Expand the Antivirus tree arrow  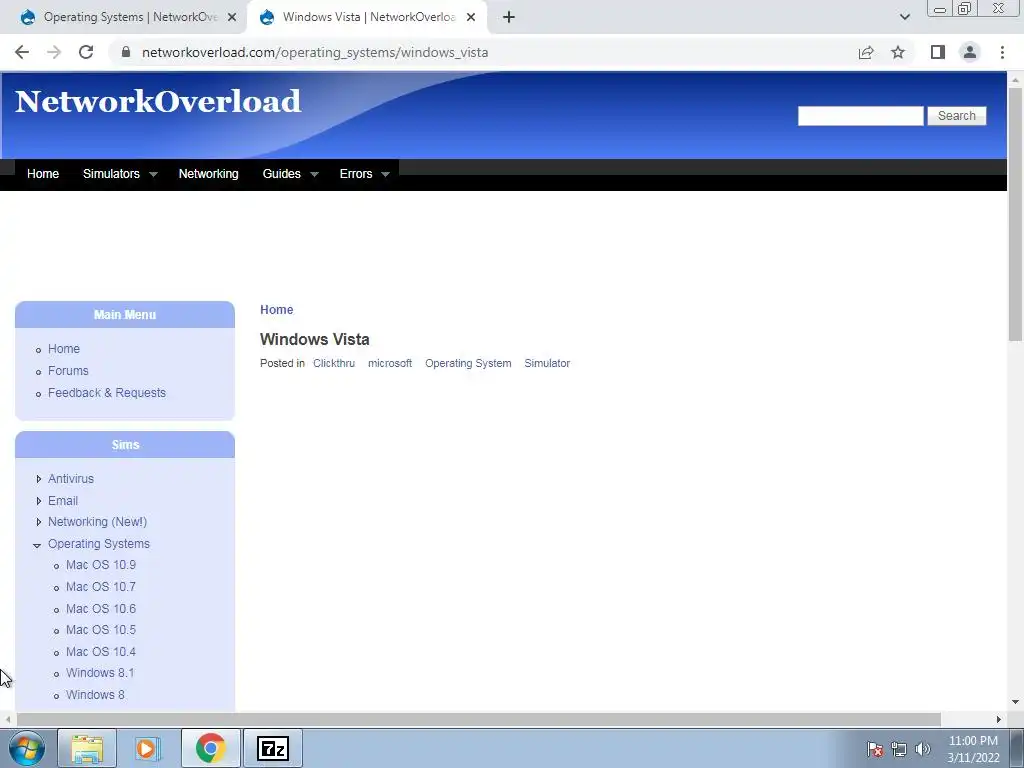[39, 479]
